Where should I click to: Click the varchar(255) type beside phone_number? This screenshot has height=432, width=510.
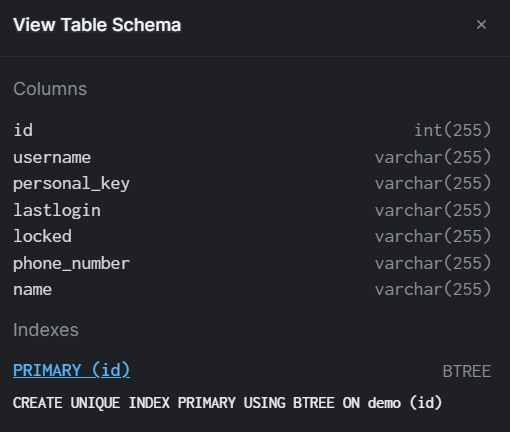click(x=433, y=263)
